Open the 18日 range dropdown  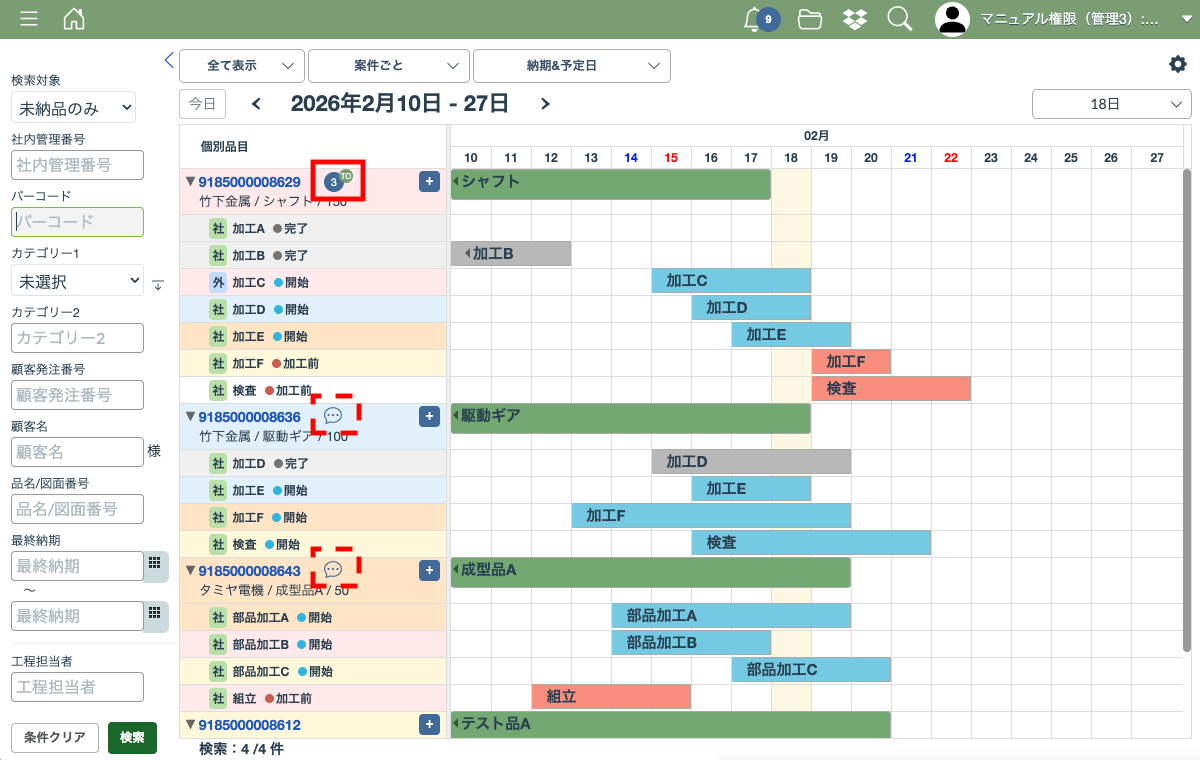point(1111,104)
